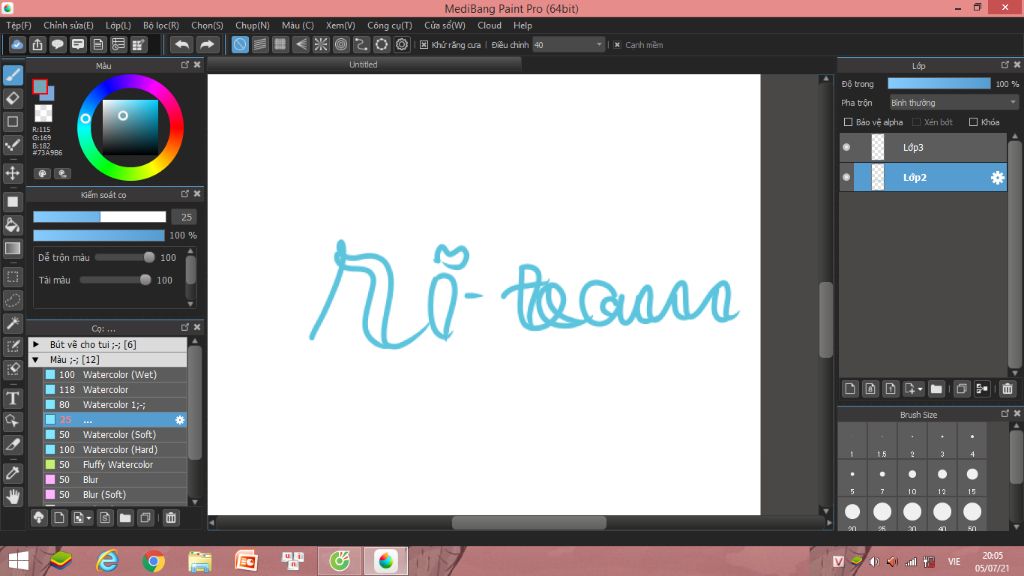Click the Tải màu slider
The width and height of the screenshot is (1024, 576).
pyautogui.click(x=116, y=280)
